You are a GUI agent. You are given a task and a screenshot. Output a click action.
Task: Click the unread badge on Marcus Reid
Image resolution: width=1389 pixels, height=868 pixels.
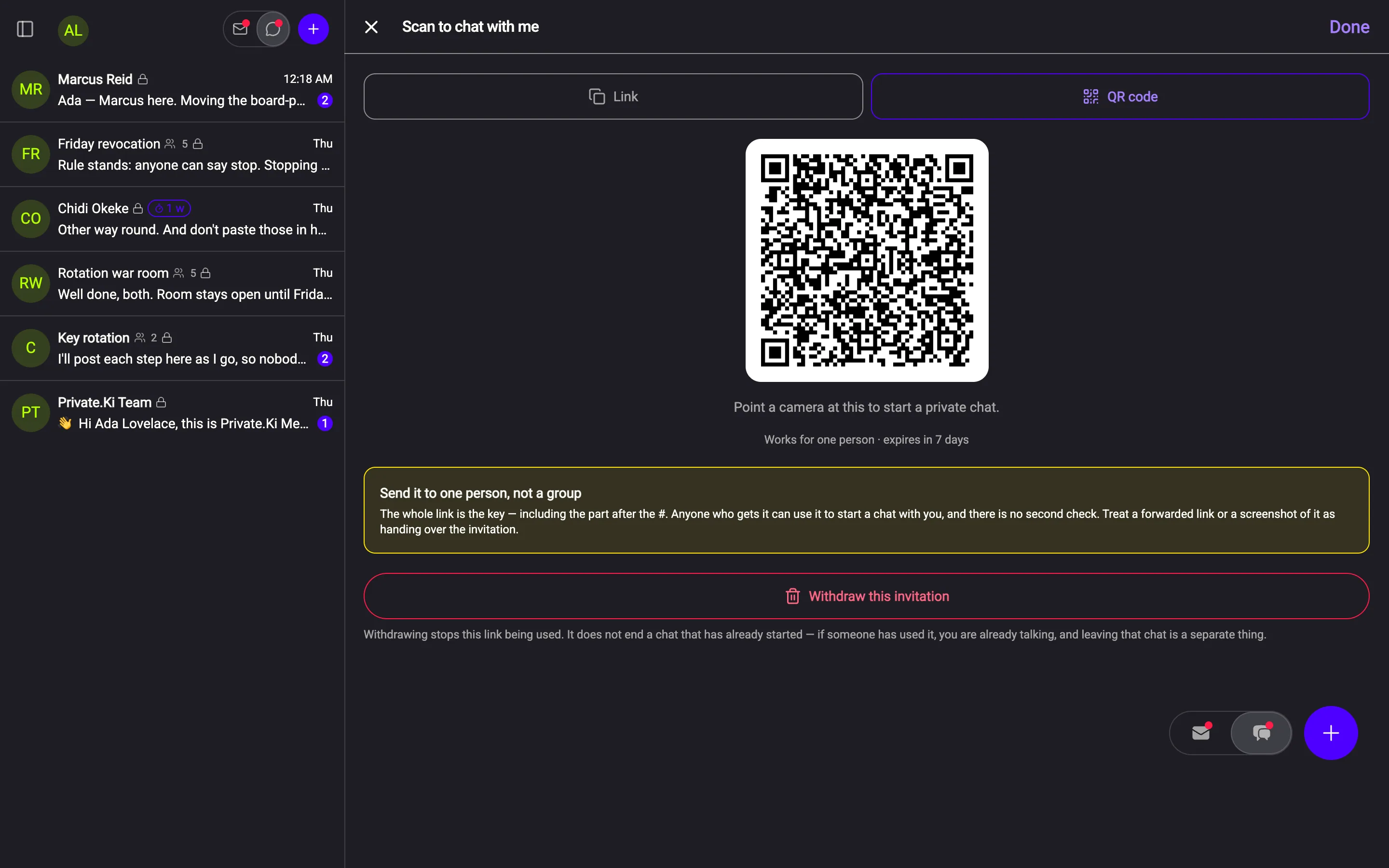coord(325,100)
